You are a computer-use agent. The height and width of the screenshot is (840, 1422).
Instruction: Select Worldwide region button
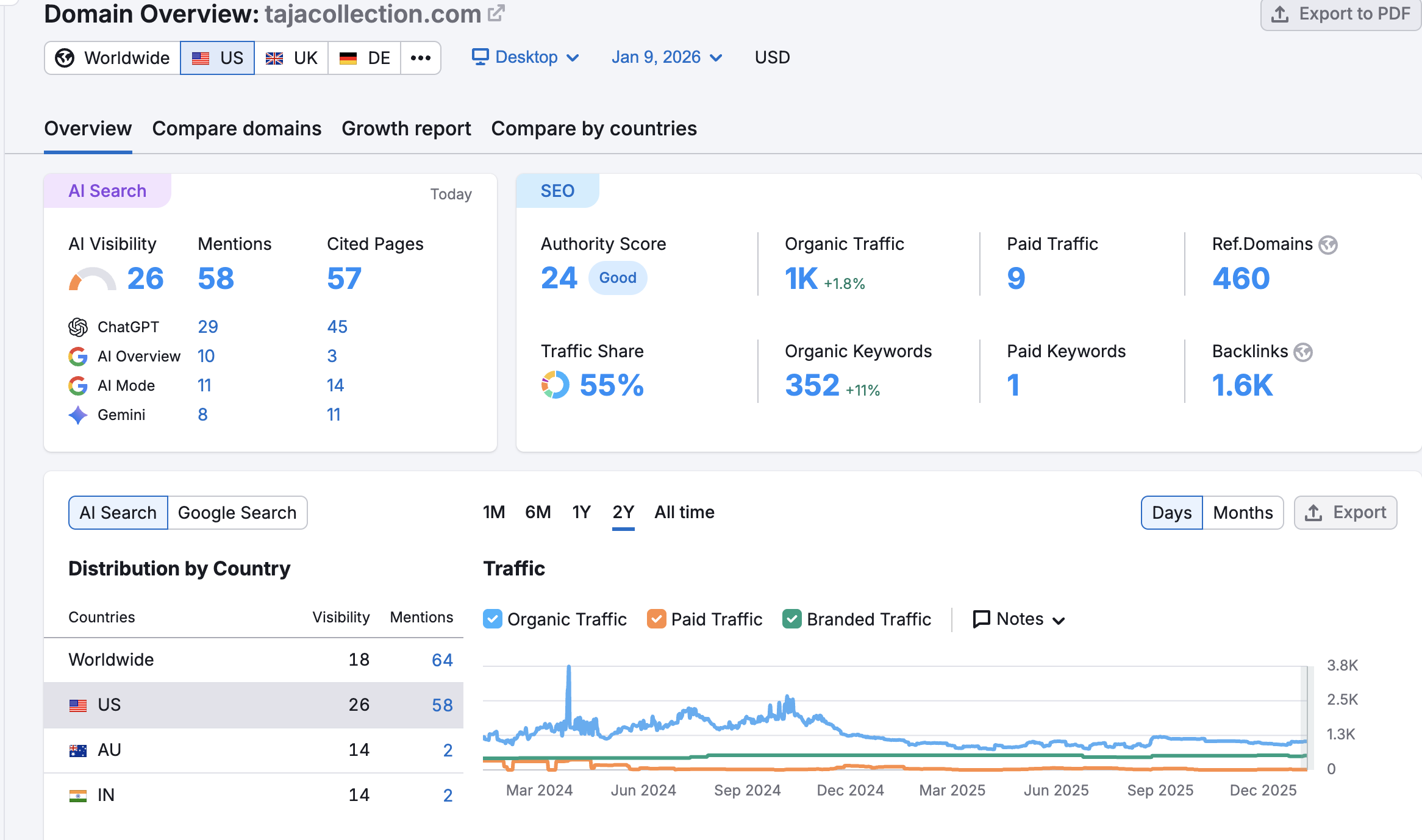click(x=113, y=58)
